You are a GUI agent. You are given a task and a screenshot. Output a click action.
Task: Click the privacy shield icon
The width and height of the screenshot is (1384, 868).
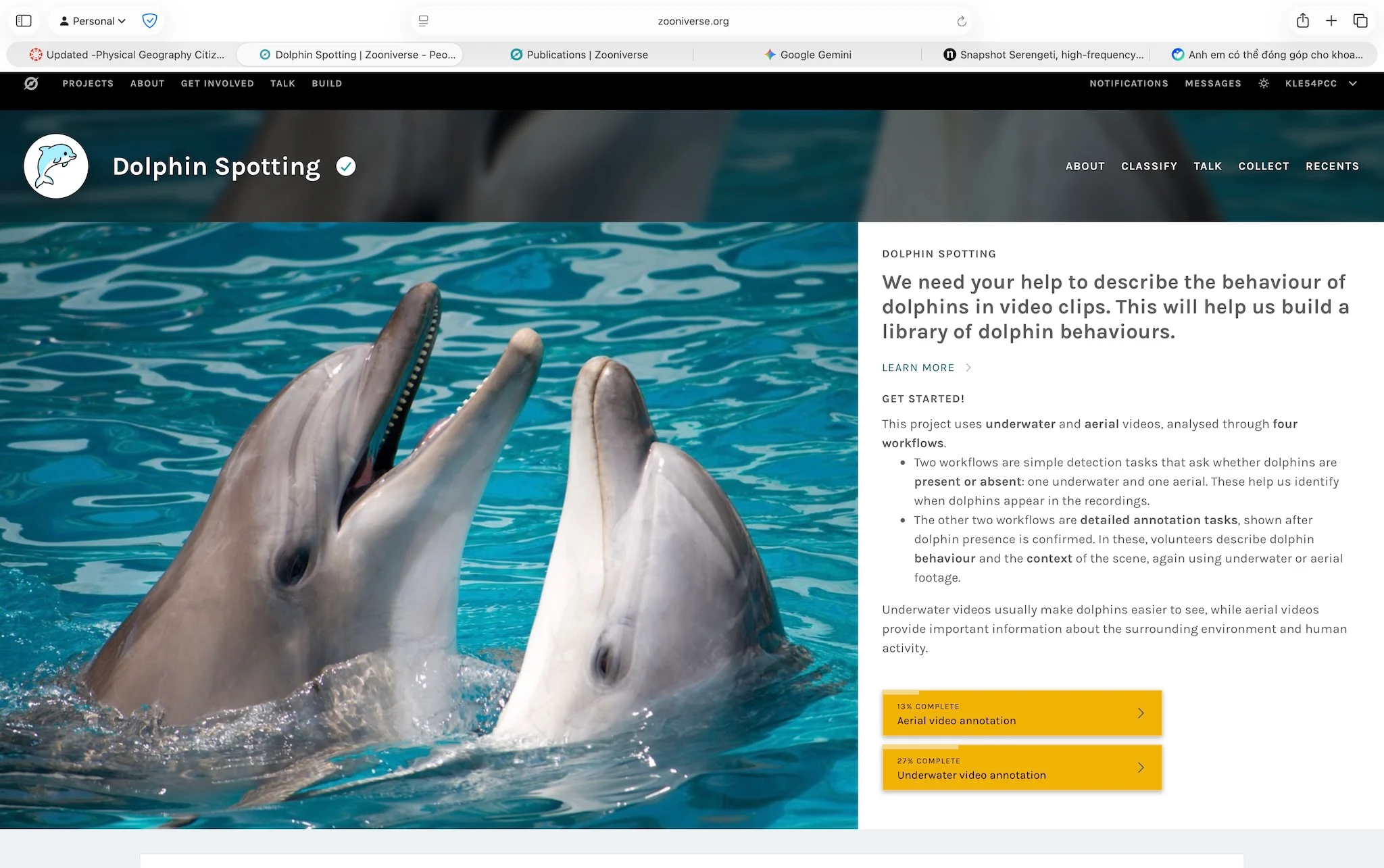pyautogui.click(x=150, y=21)
